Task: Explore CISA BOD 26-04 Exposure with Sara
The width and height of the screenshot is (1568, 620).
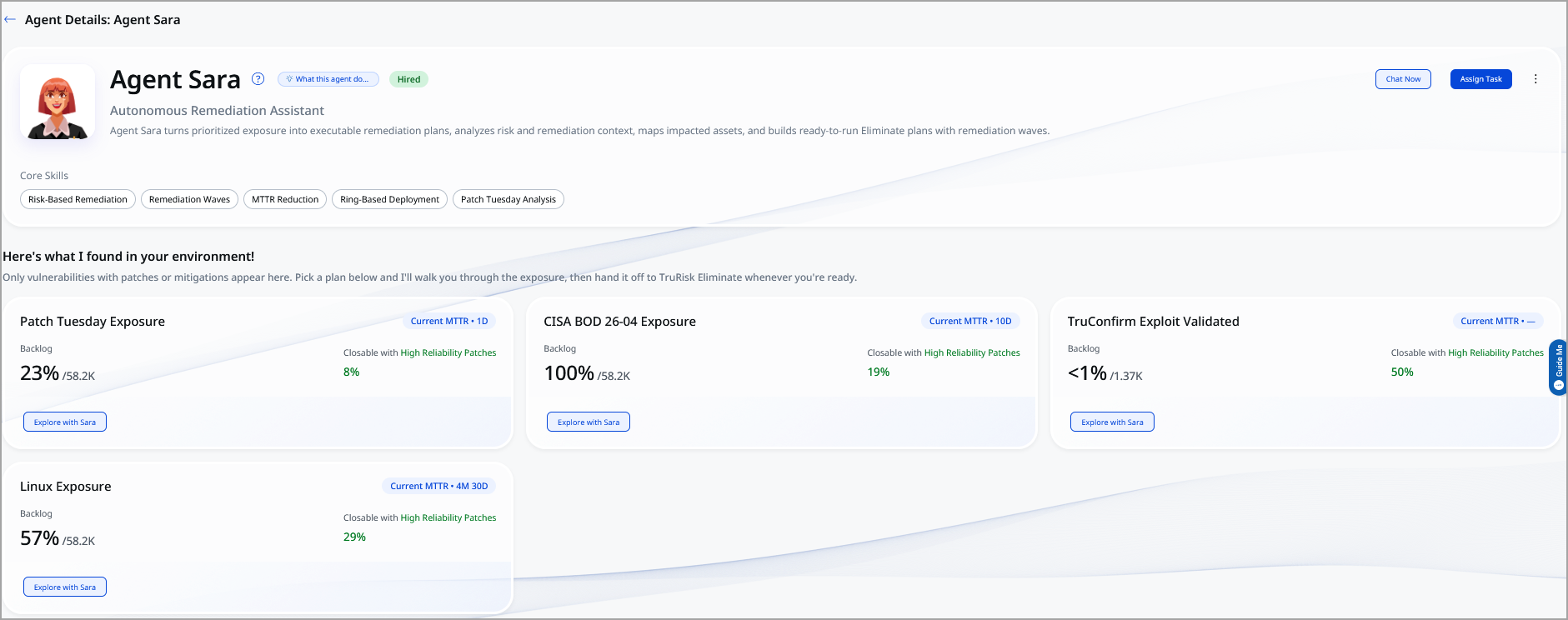Action: click(589, 422)
